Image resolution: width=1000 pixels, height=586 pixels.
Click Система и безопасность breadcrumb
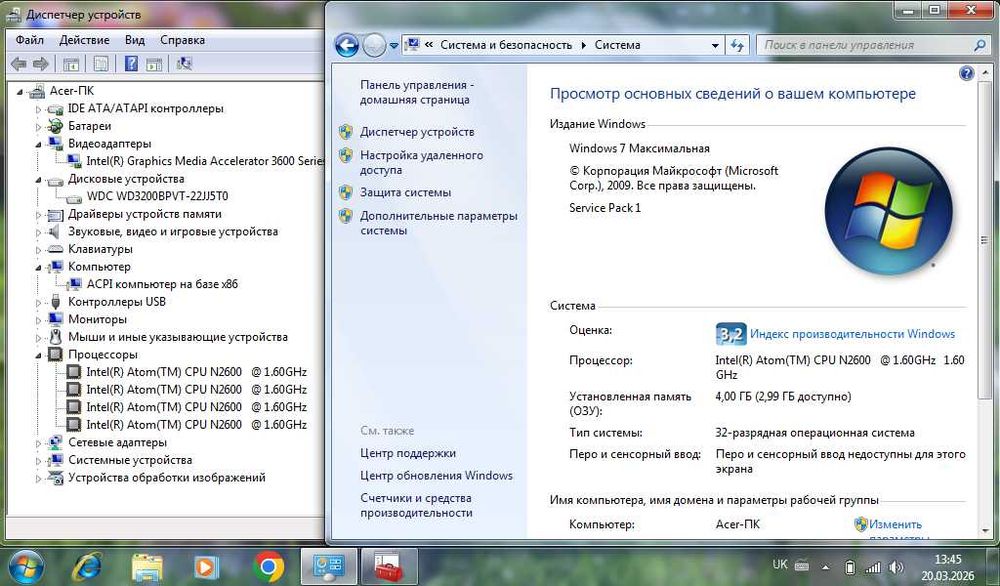click(506, 45)
